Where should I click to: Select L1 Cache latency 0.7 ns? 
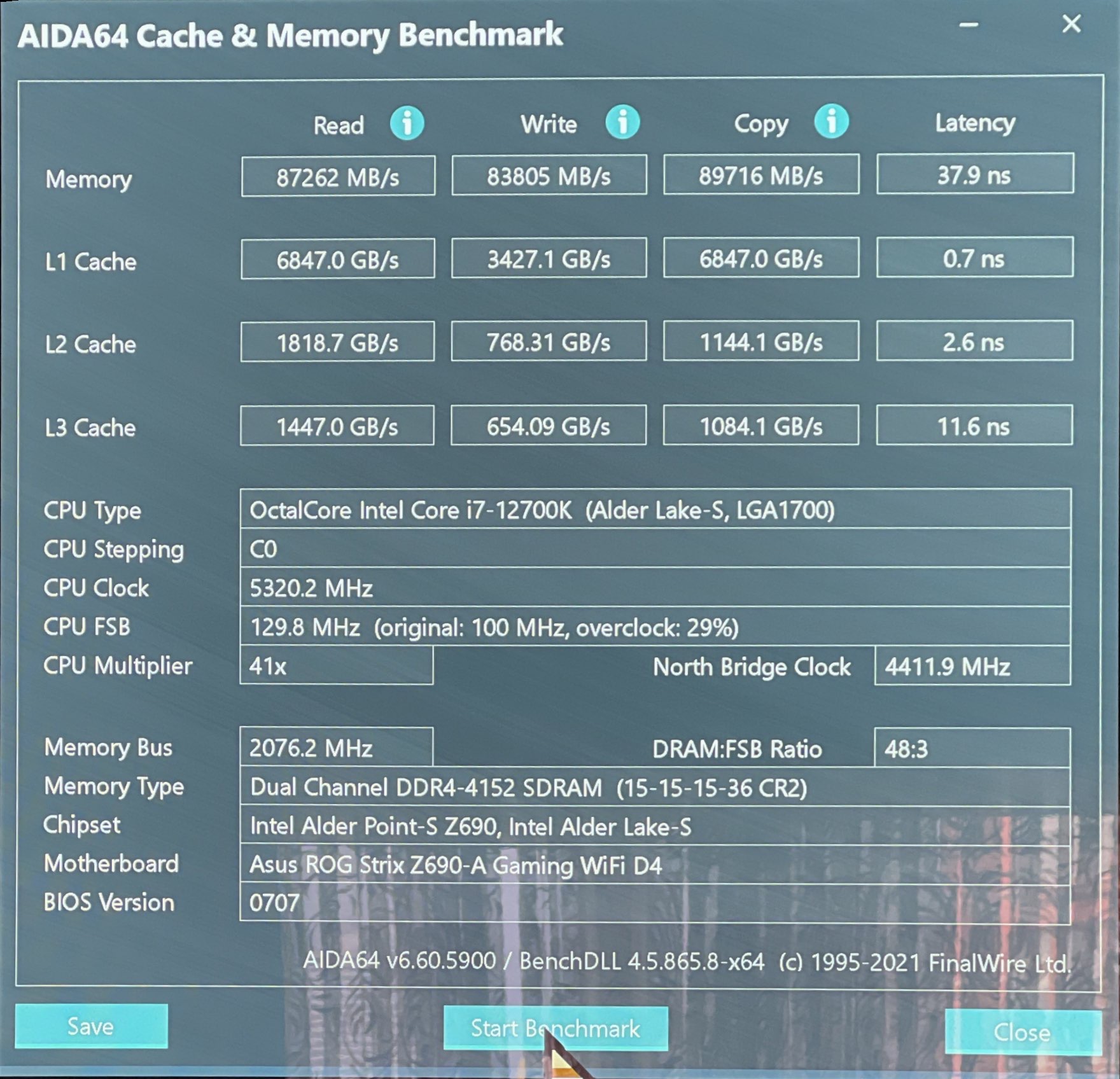click(975, 257)
